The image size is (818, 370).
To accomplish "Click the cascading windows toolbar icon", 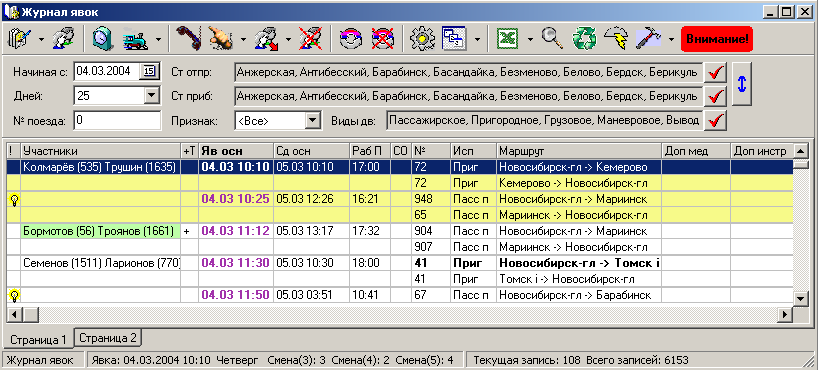I will [454, 39].
